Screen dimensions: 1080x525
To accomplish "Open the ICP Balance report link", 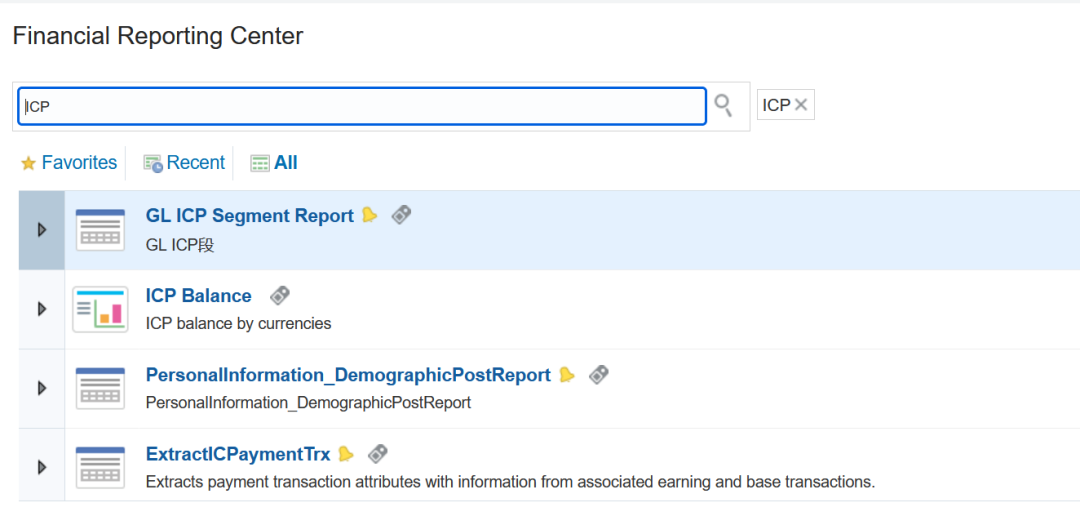I will [198, 296].
